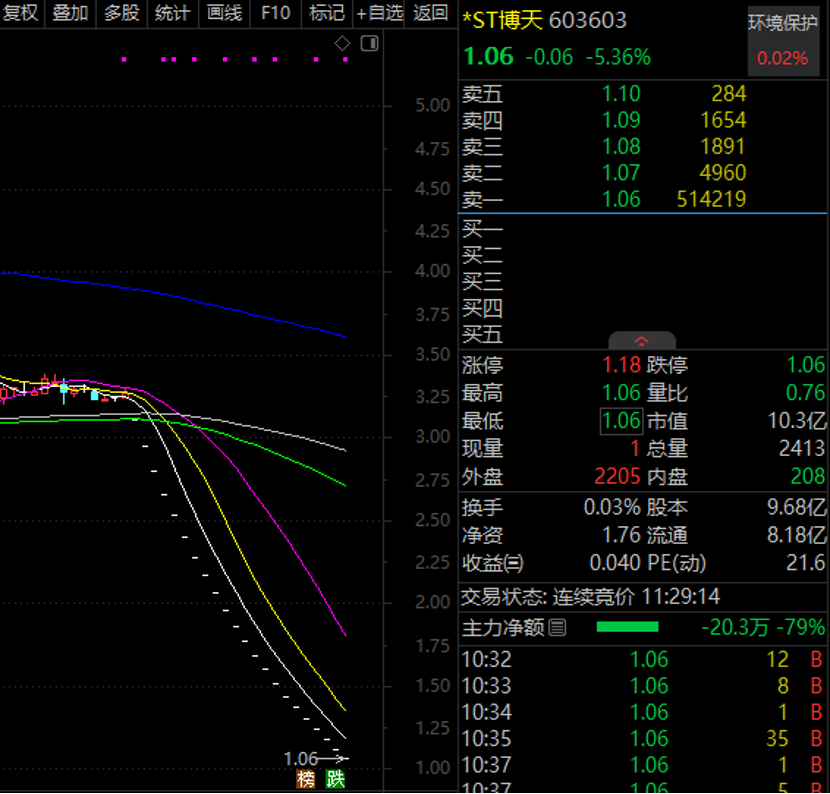Open F10 company info
The width and height of the screenshot is (830, 794).
[x=275, y=13]
